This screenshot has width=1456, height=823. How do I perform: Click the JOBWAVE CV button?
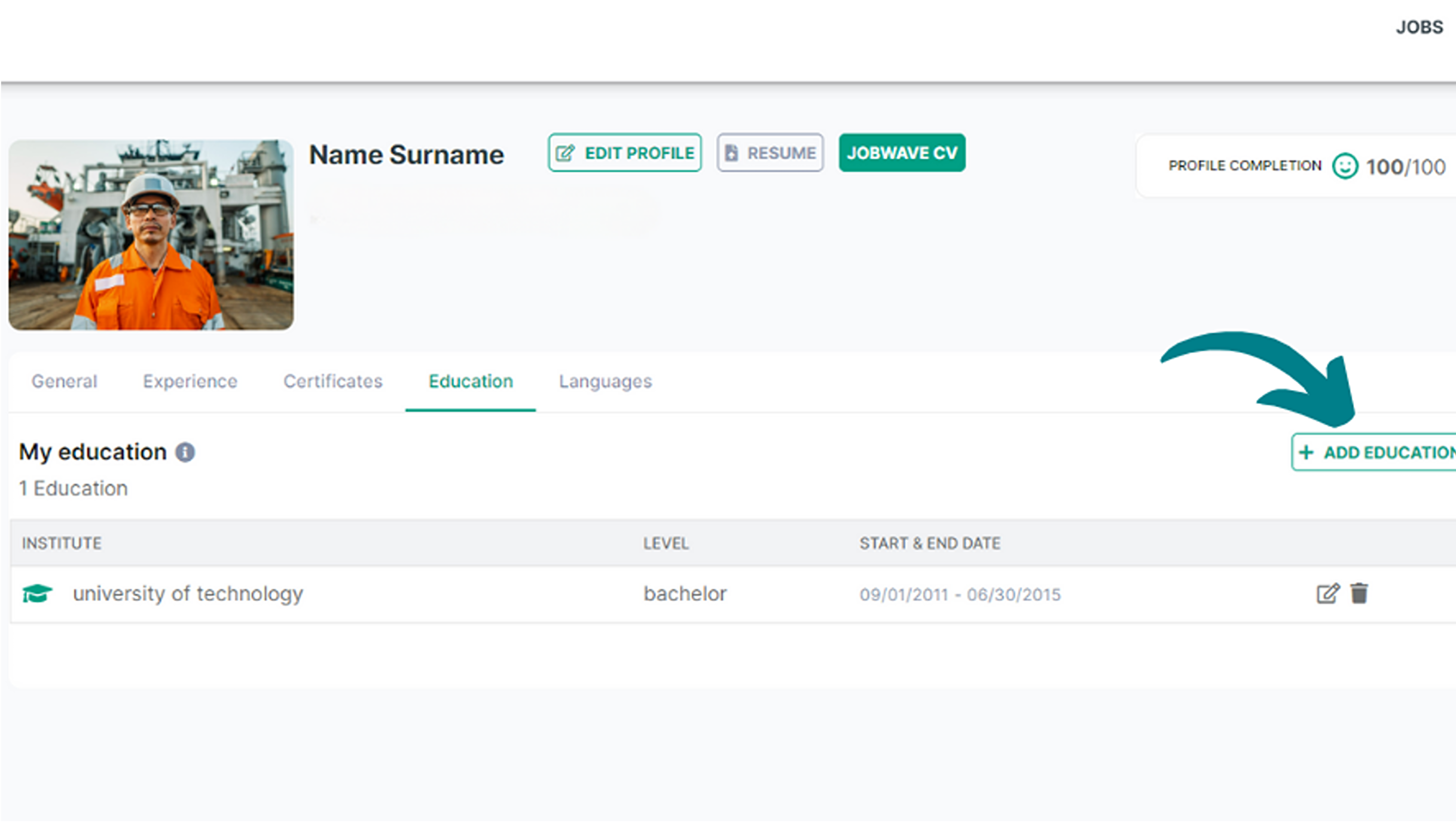click(x=902, y=152)
